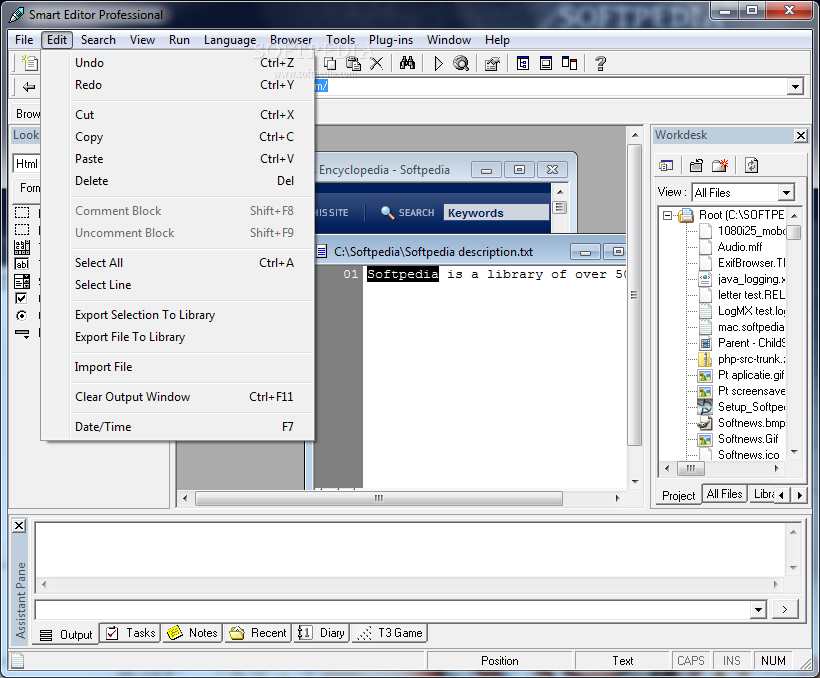Click the Delete X toolbar icon

(377, 63)
